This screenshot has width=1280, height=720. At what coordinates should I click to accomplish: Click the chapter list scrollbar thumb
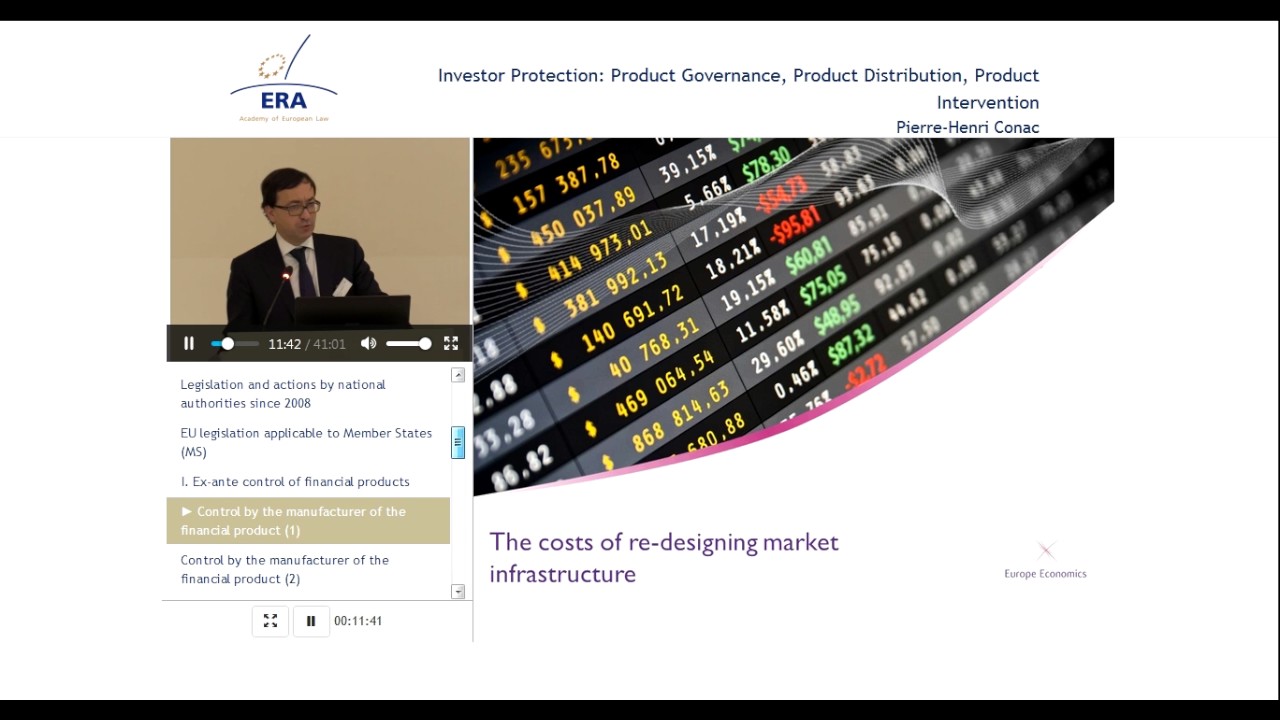click(458, 443)
